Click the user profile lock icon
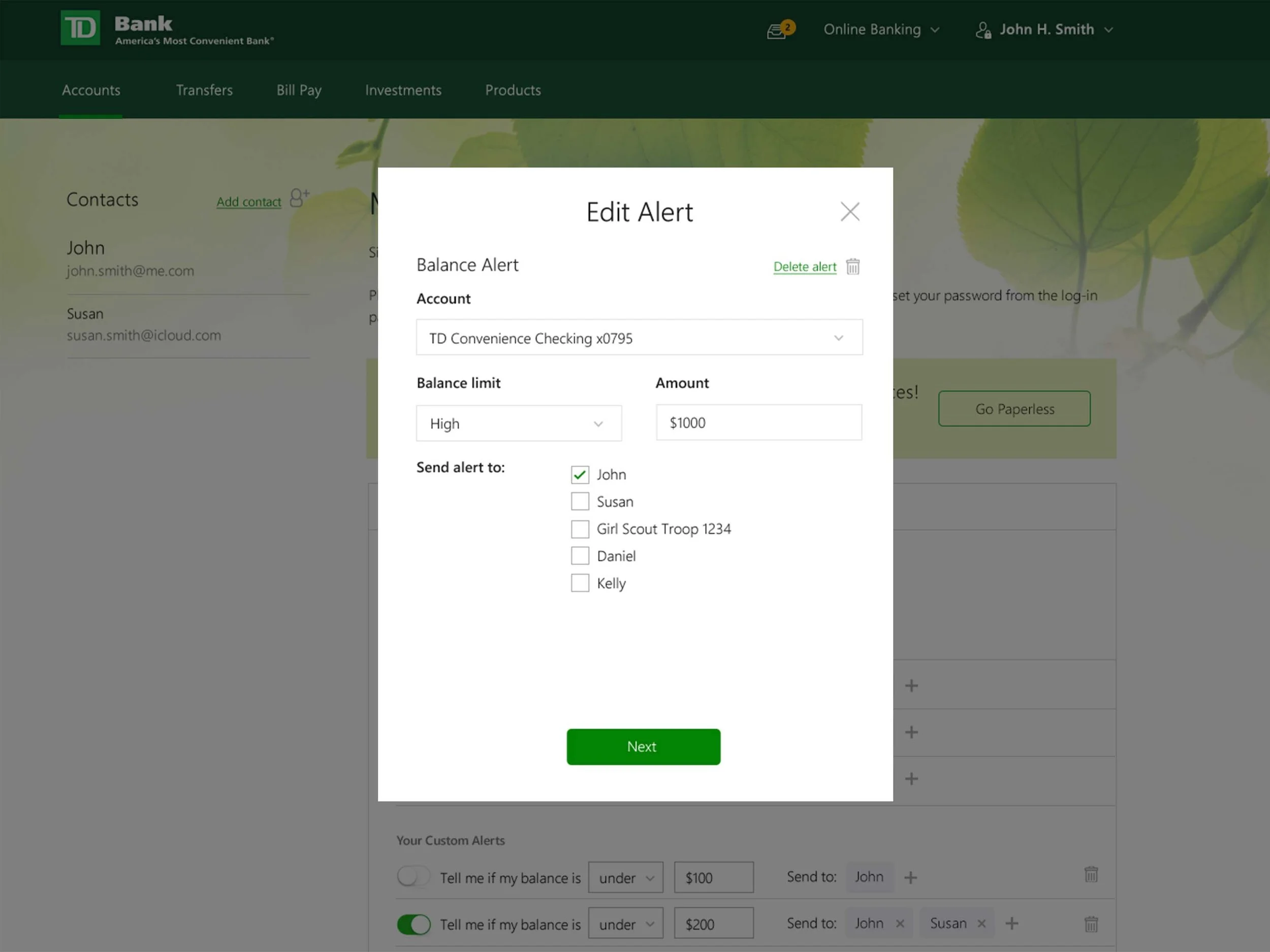This screenshot has width=1270, height=952. tap(983, 30)
